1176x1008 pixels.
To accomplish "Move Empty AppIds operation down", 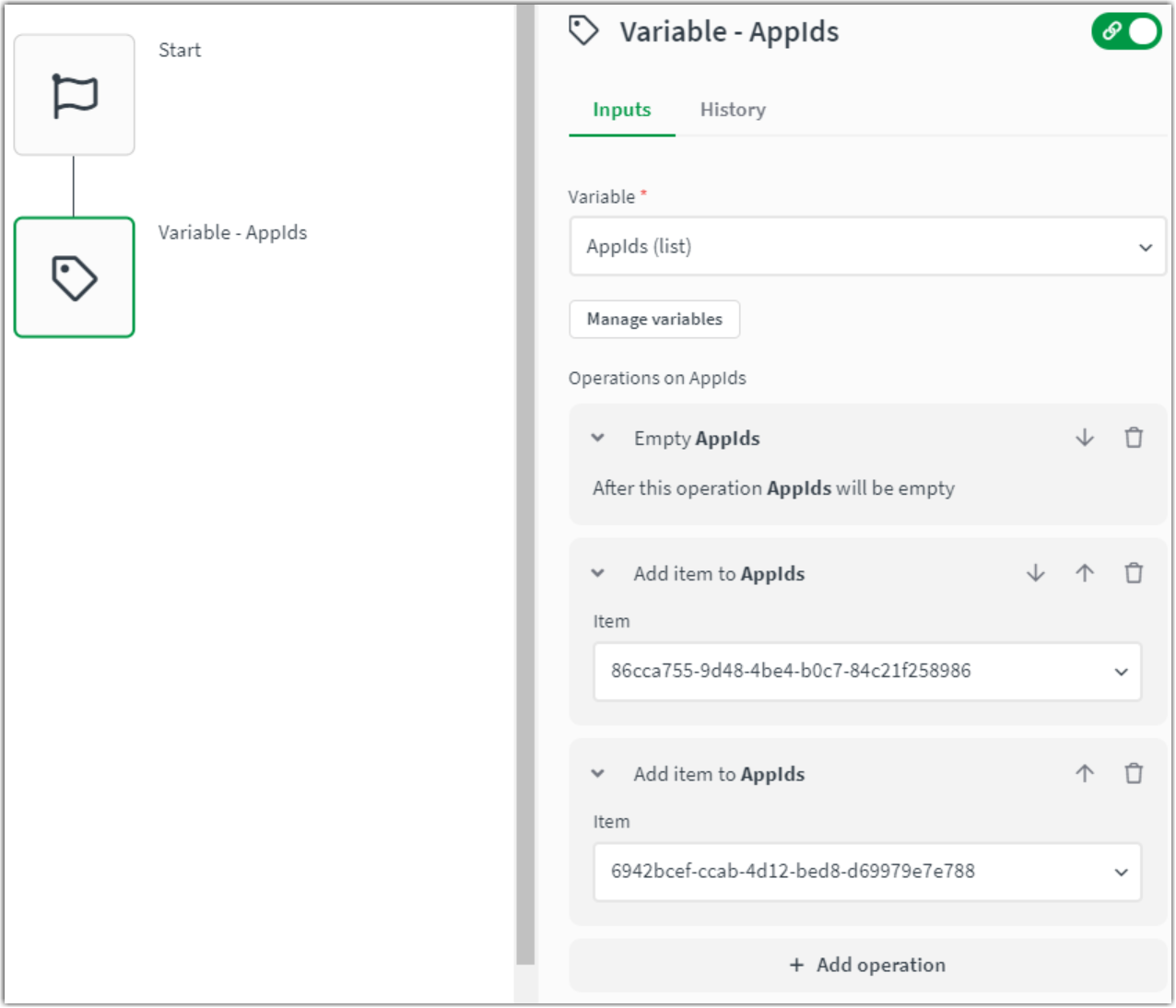I will pyautogui.click(x=1085, y=438).
